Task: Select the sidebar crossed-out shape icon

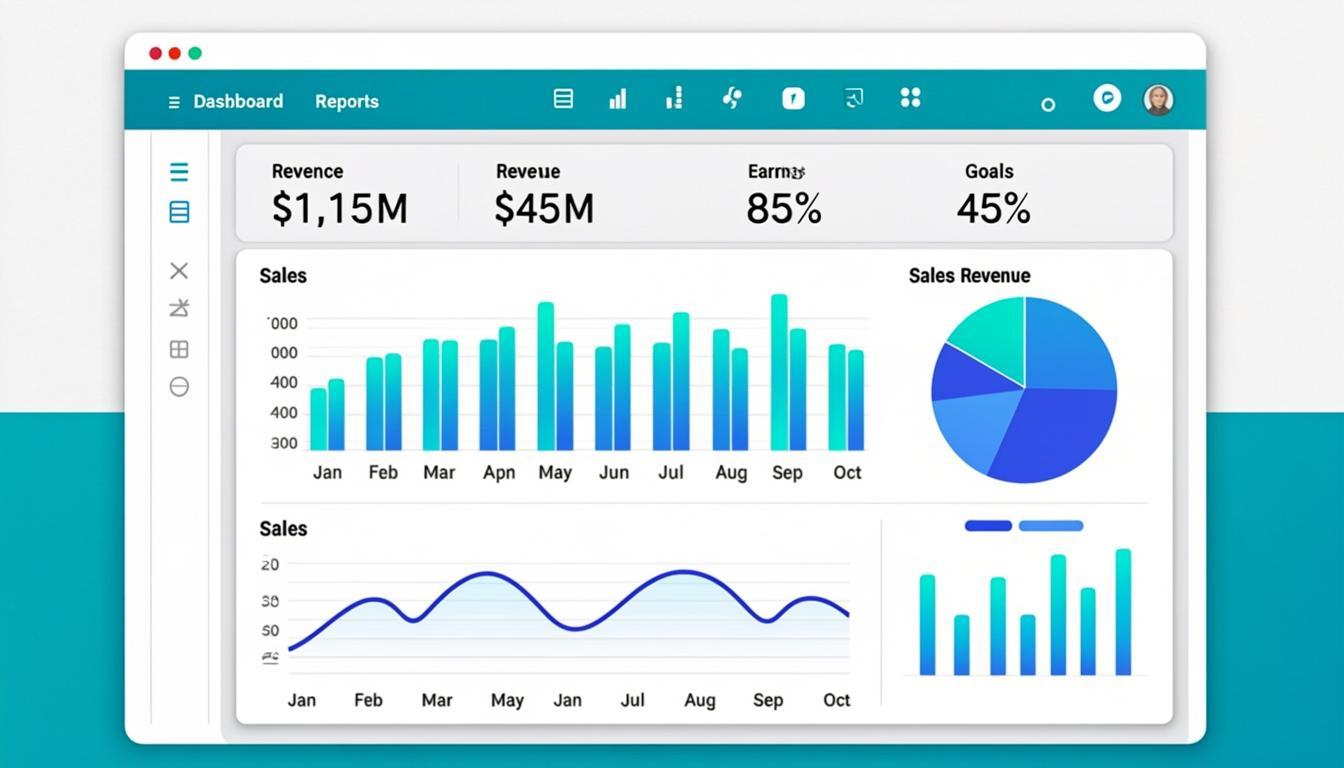Action: [179, 308]
